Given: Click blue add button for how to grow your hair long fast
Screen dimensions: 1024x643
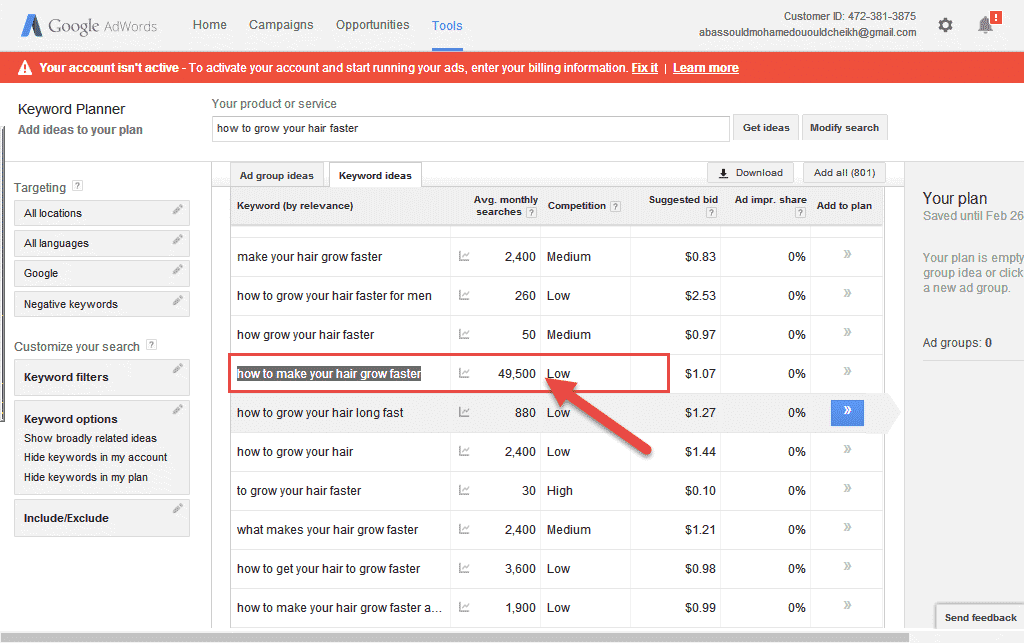Looking at the screenshot, I should [x=847, y=413].
